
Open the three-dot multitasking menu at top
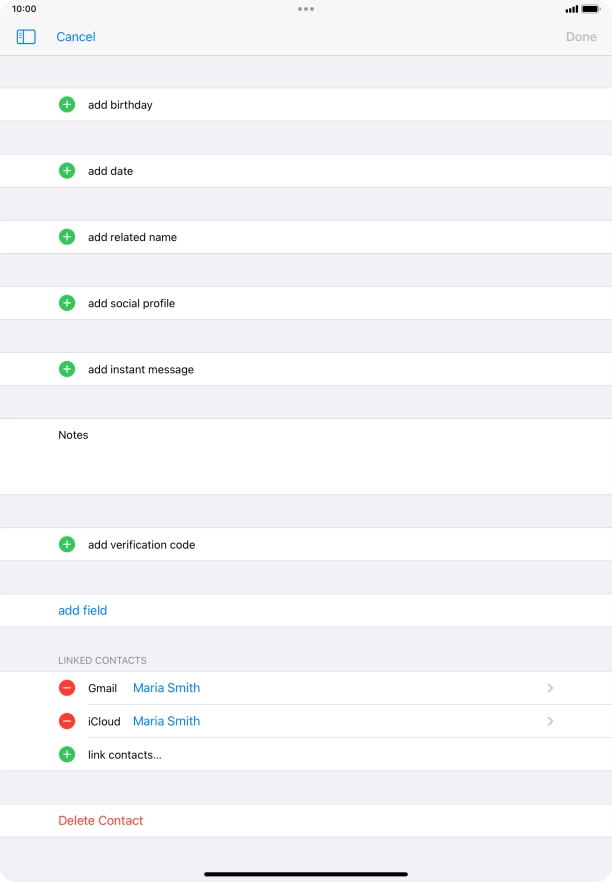point(306,9)
